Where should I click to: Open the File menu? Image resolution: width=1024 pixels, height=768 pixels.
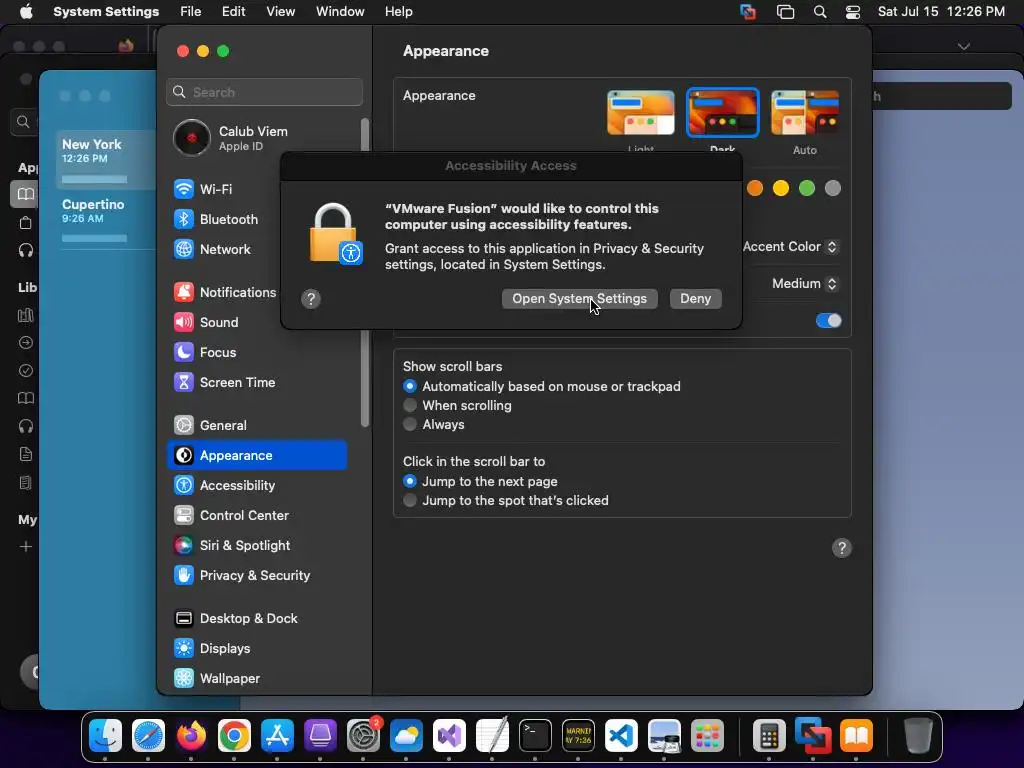[x=191, y=12]
